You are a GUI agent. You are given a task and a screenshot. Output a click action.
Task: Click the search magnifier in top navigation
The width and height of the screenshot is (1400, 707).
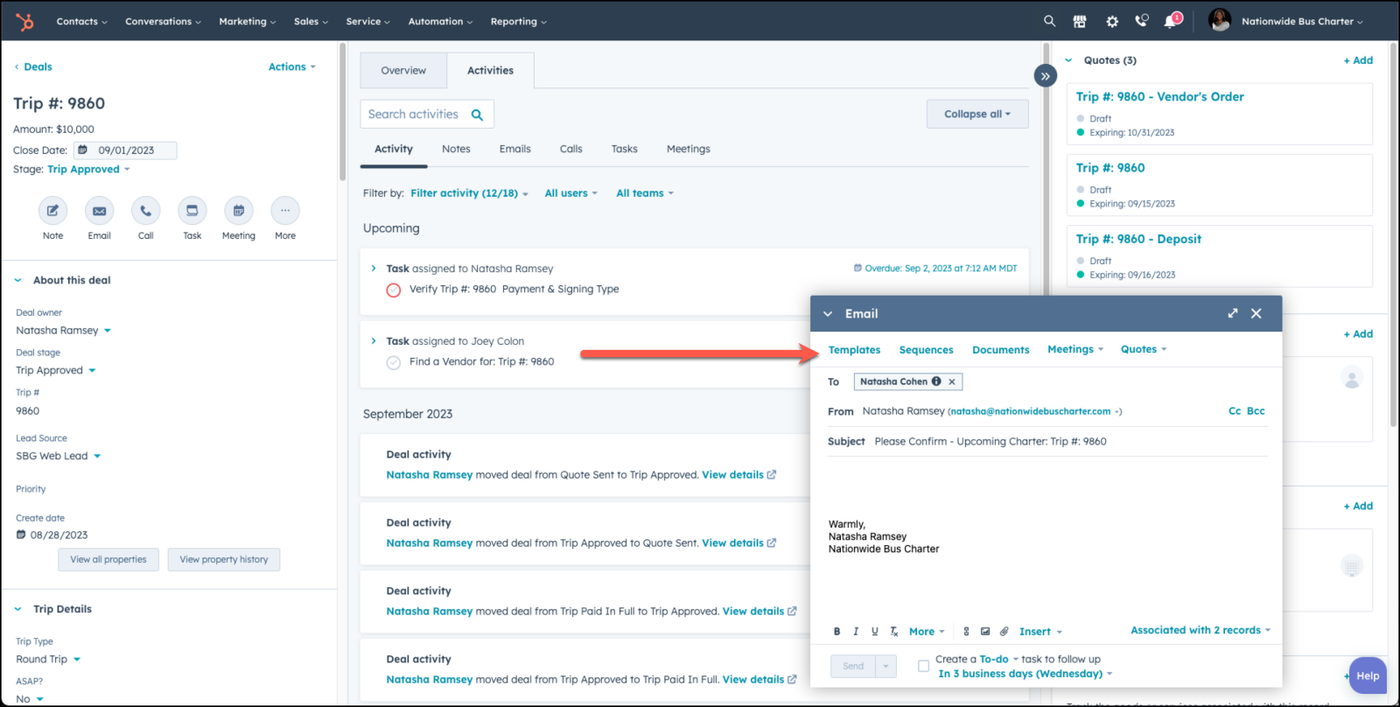1049,21
